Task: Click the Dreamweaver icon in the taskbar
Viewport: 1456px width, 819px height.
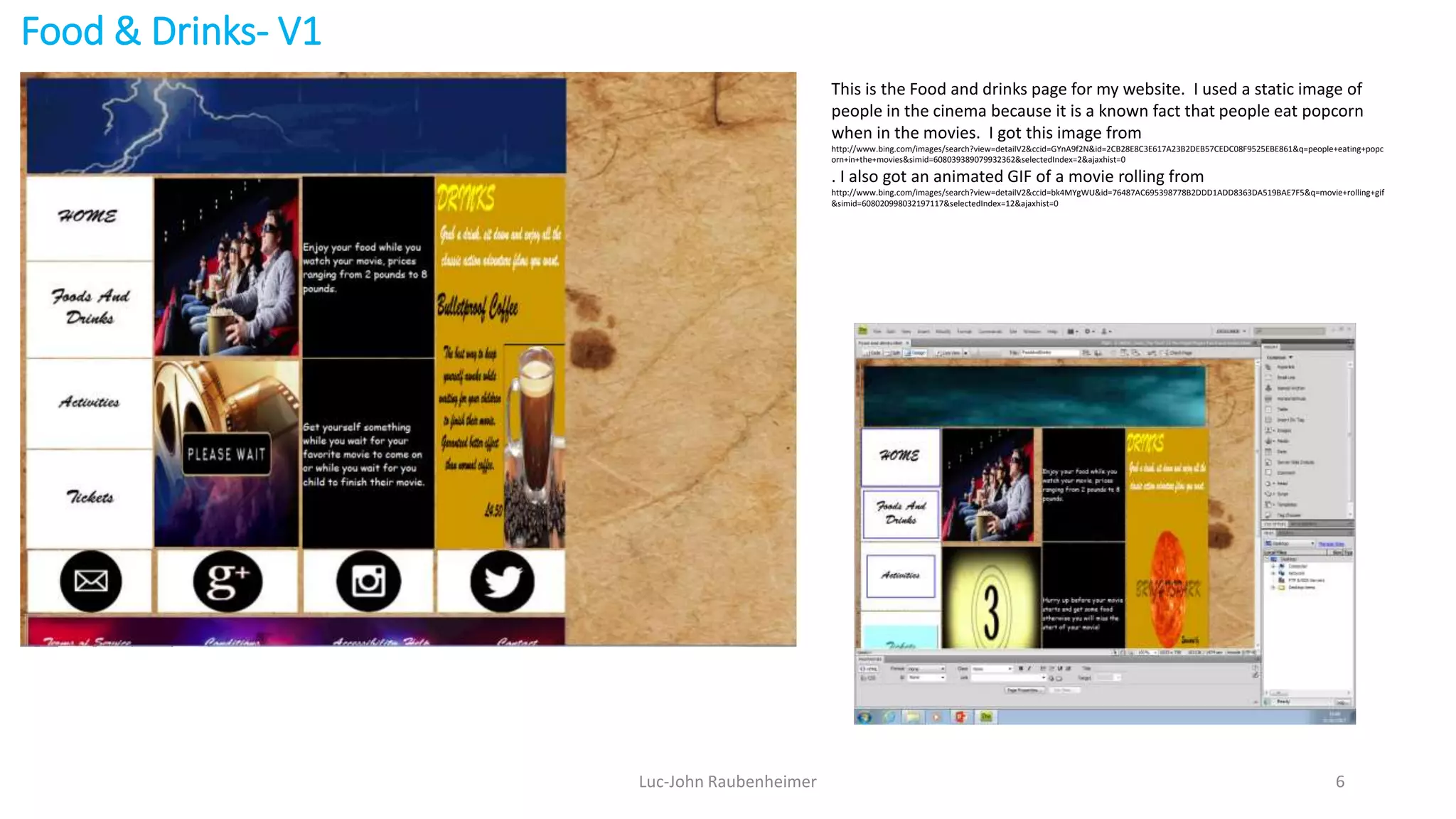Action: [x=986, y=717]
